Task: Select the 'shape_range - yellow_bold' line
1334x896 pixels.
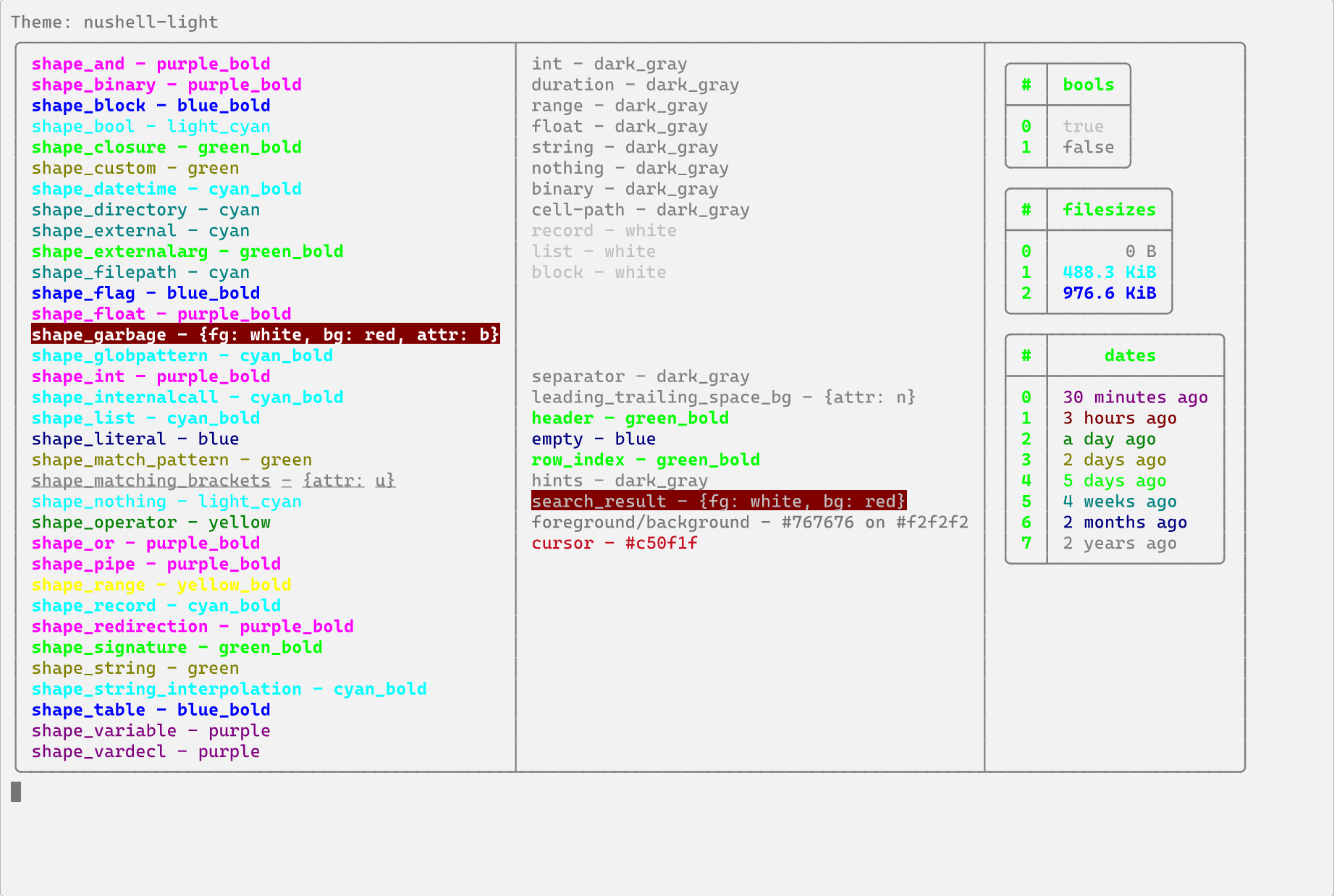Action: pyautogui.click(x=161, y=585)
